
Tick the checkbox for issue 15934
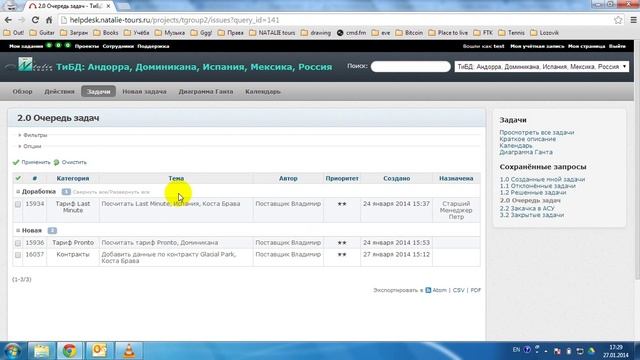click(18, 204)
